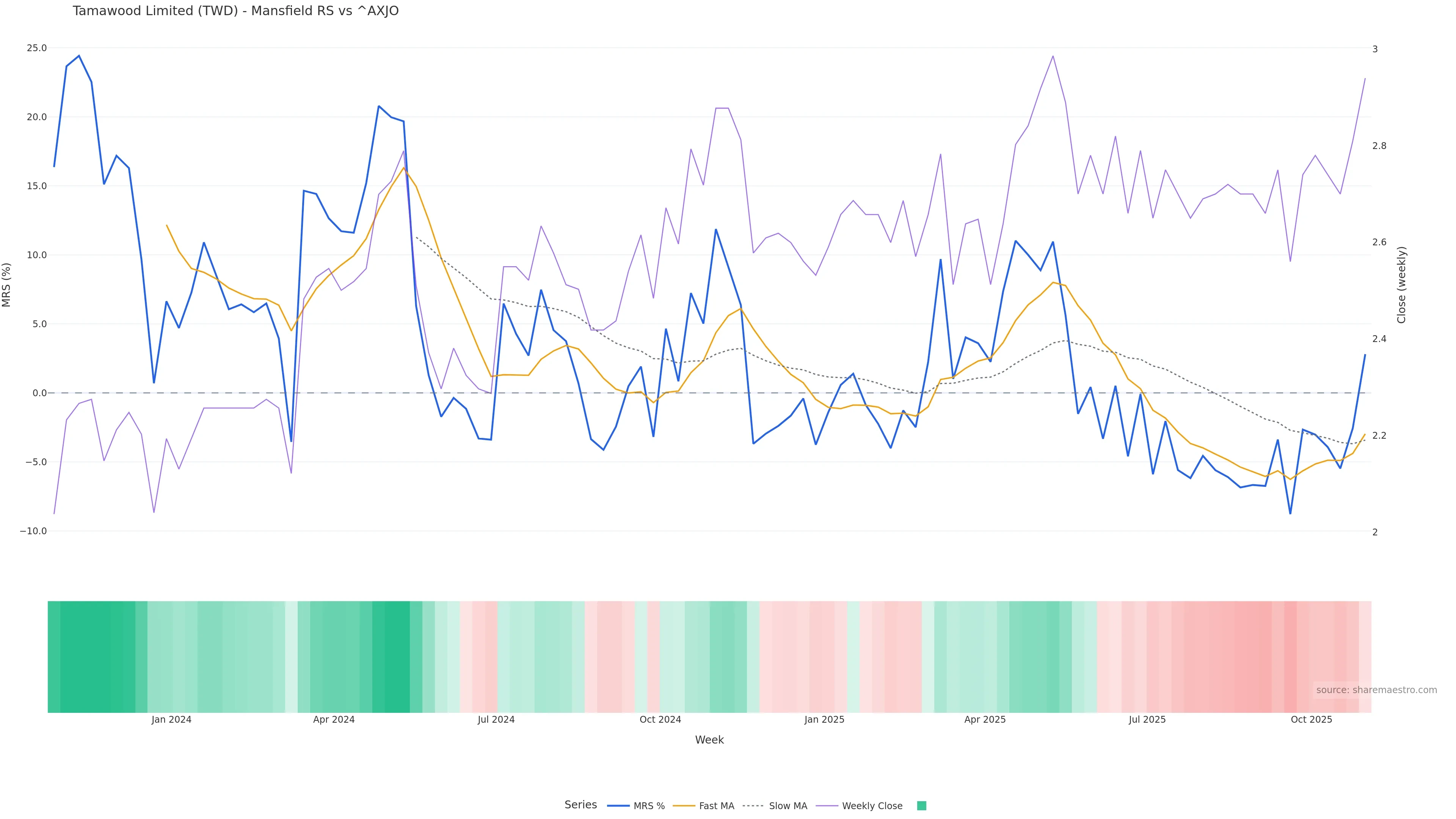Viewport: 1456px width, 819px height.
Task: Toggle the Fast MA legend series
Action: [716, 806]
